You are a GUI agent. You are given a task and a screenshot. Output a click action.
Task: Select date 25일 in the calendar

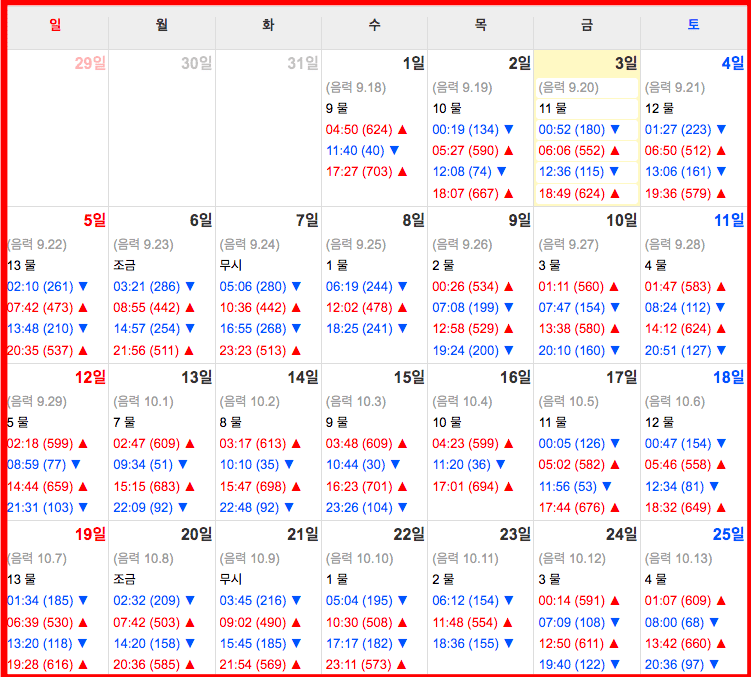click(728, 534)
